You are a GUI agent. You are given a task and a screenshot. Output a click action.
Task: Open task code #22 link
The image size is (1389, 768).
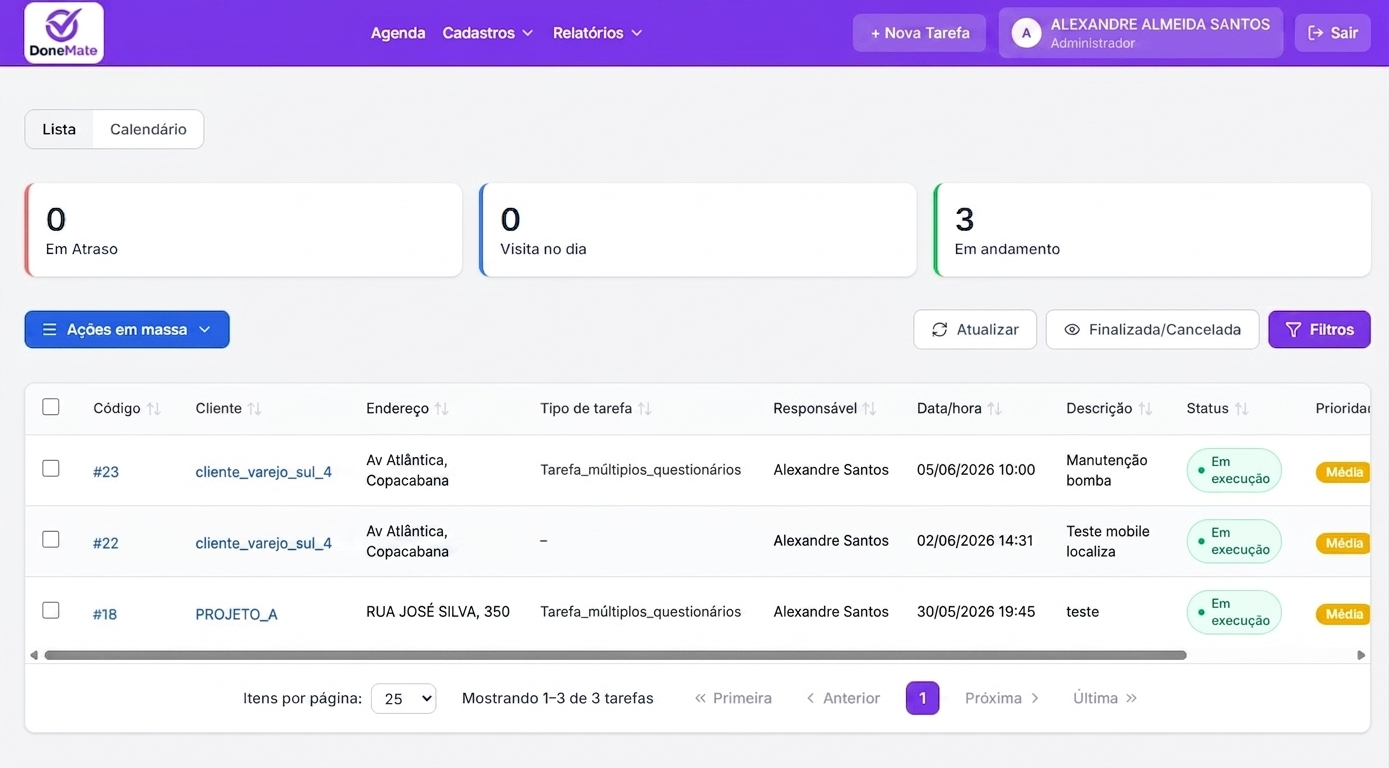coord(106,543)
